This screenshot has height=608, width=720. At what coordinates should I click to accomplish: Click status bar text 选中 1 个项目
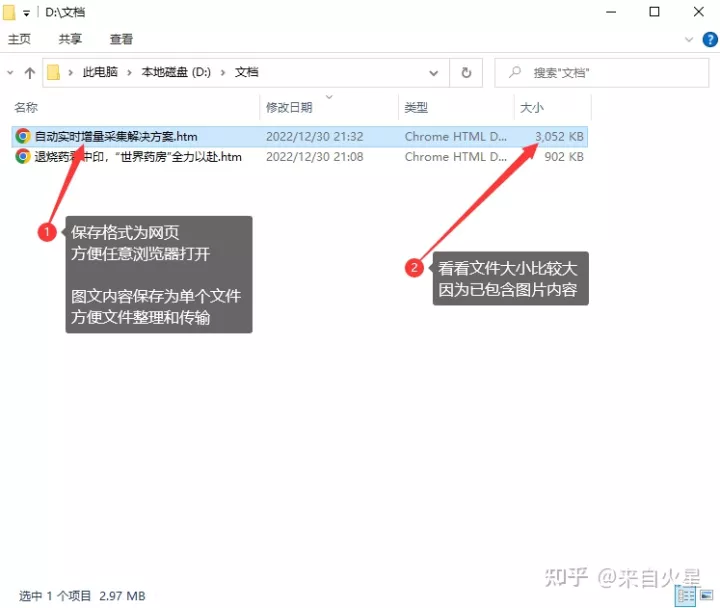(x=55, y=596)
